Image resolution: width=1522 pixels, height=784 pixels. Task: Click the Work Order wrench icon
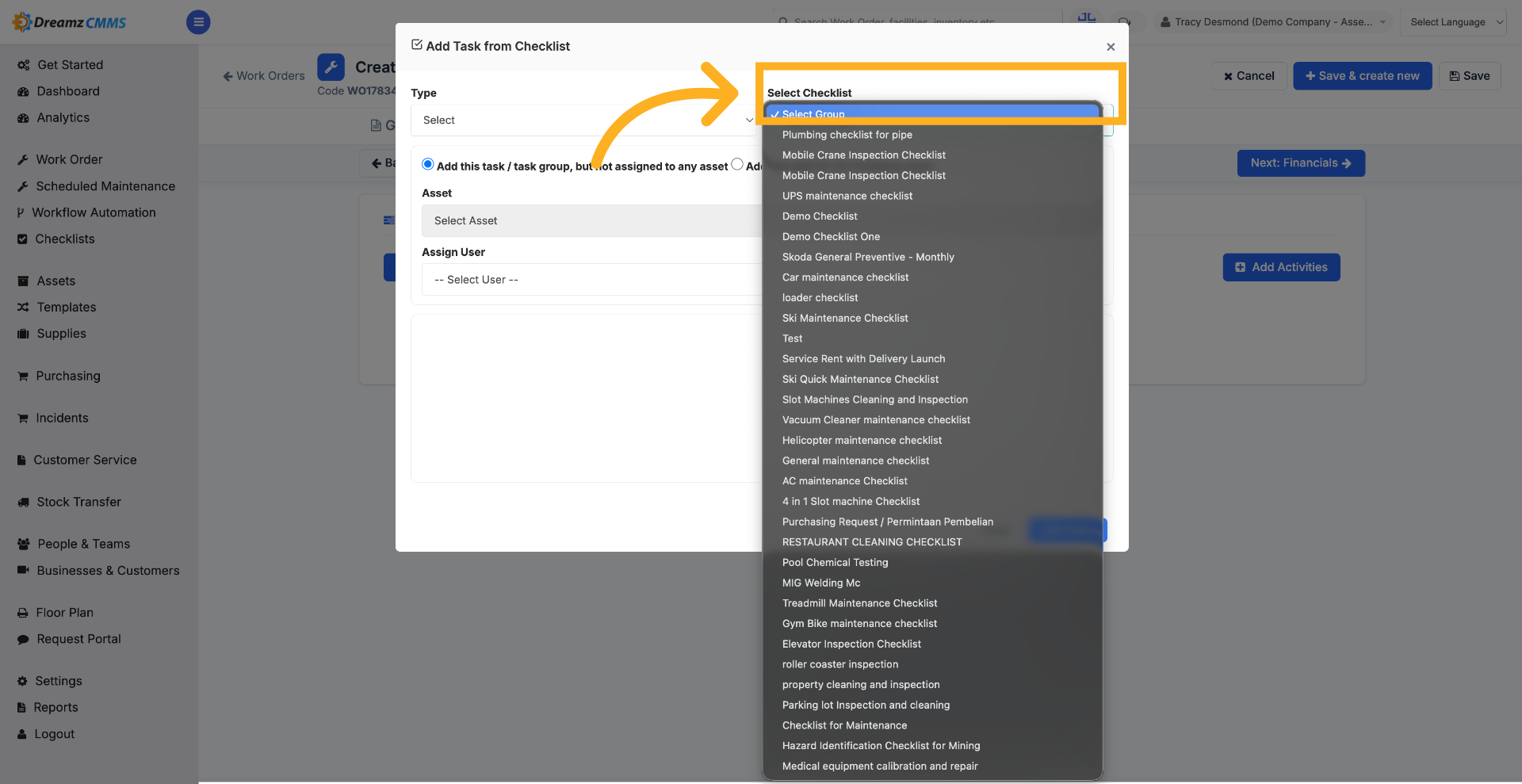[x=23, y=159]
